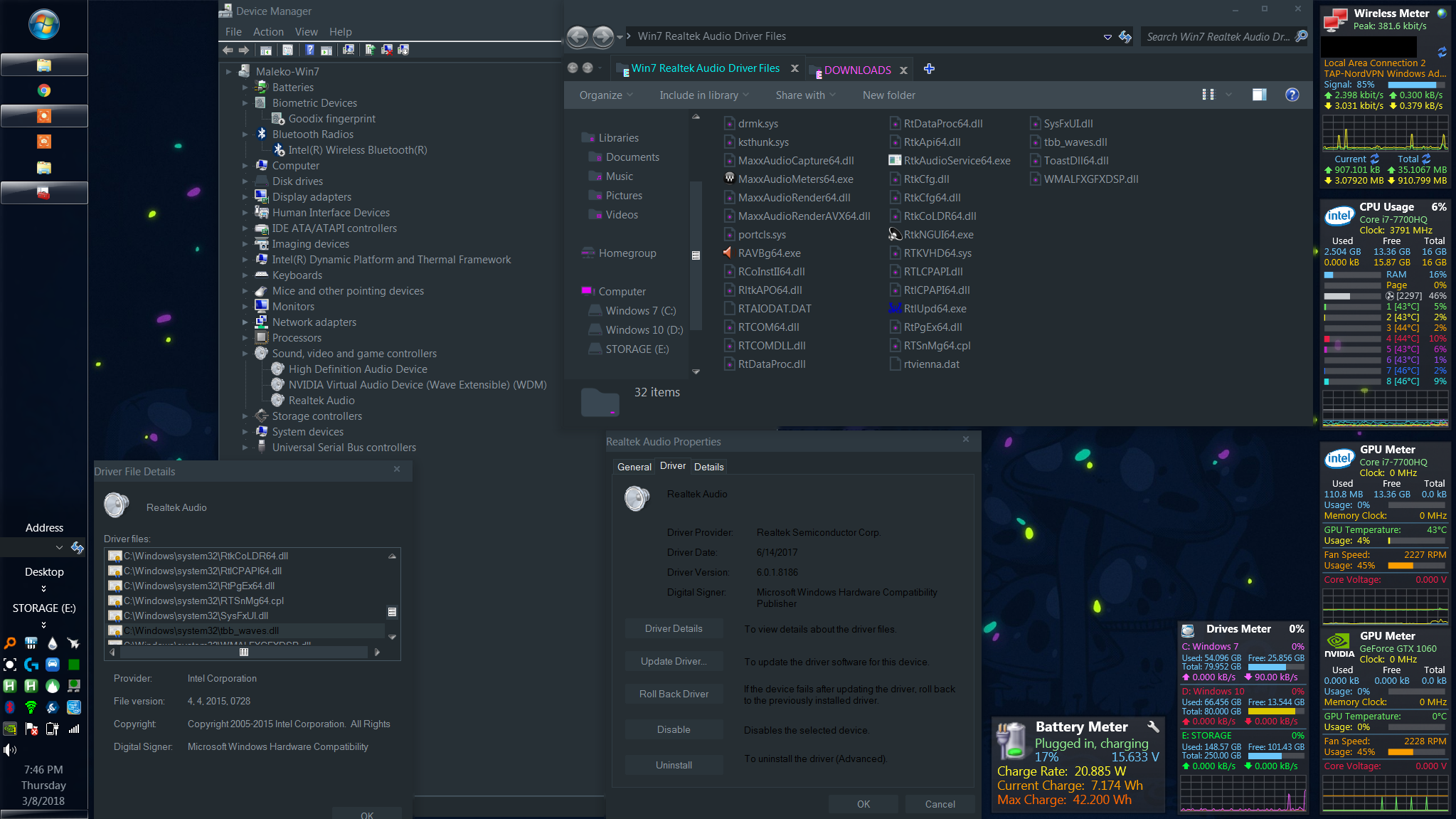
Task: Open the Action menu in Device Manager
Action: (x=268, y=32)
